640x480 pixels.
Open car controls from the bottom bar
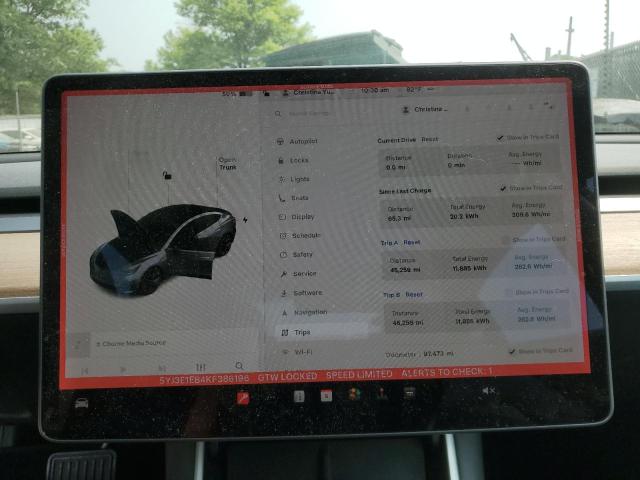click(82, 403)
